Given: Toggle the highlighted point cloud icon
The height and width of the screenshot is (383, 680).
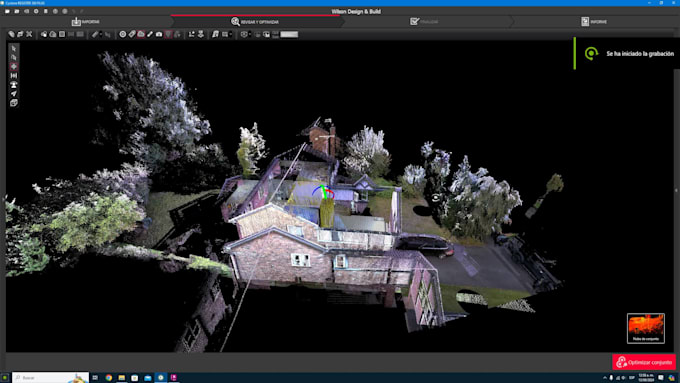Looking at the screenshot, I should pos(141,34).
